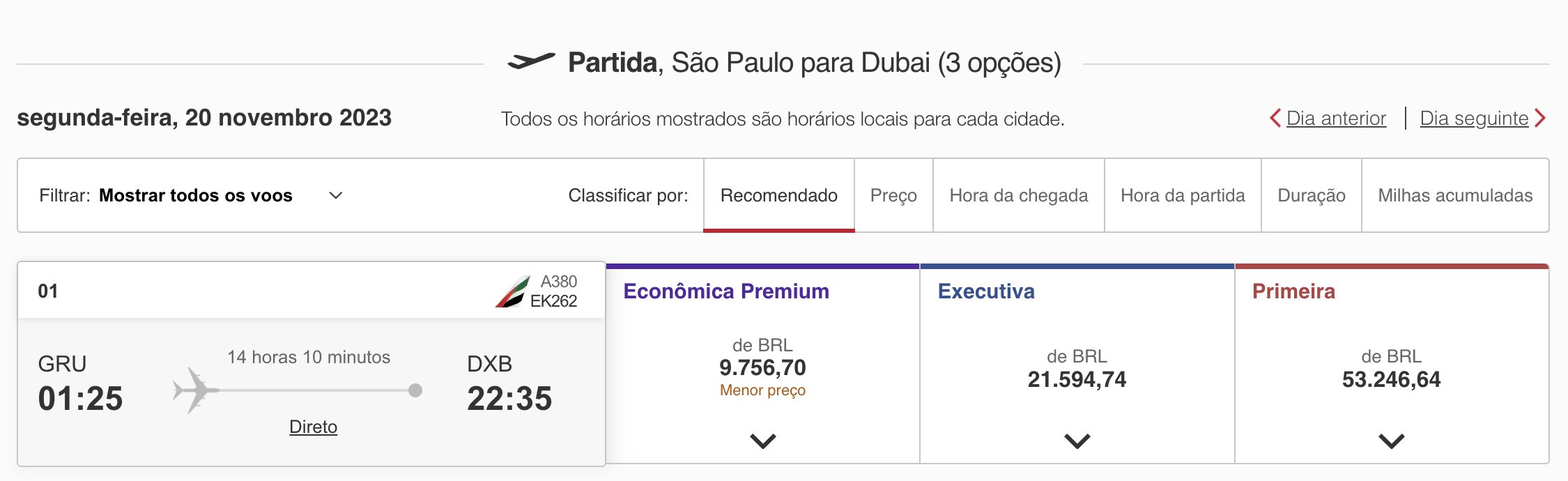The height and width of the screenshot is (481, 1568).
Task: Sort flights by Duração
Action: [x=1312, y=195]
